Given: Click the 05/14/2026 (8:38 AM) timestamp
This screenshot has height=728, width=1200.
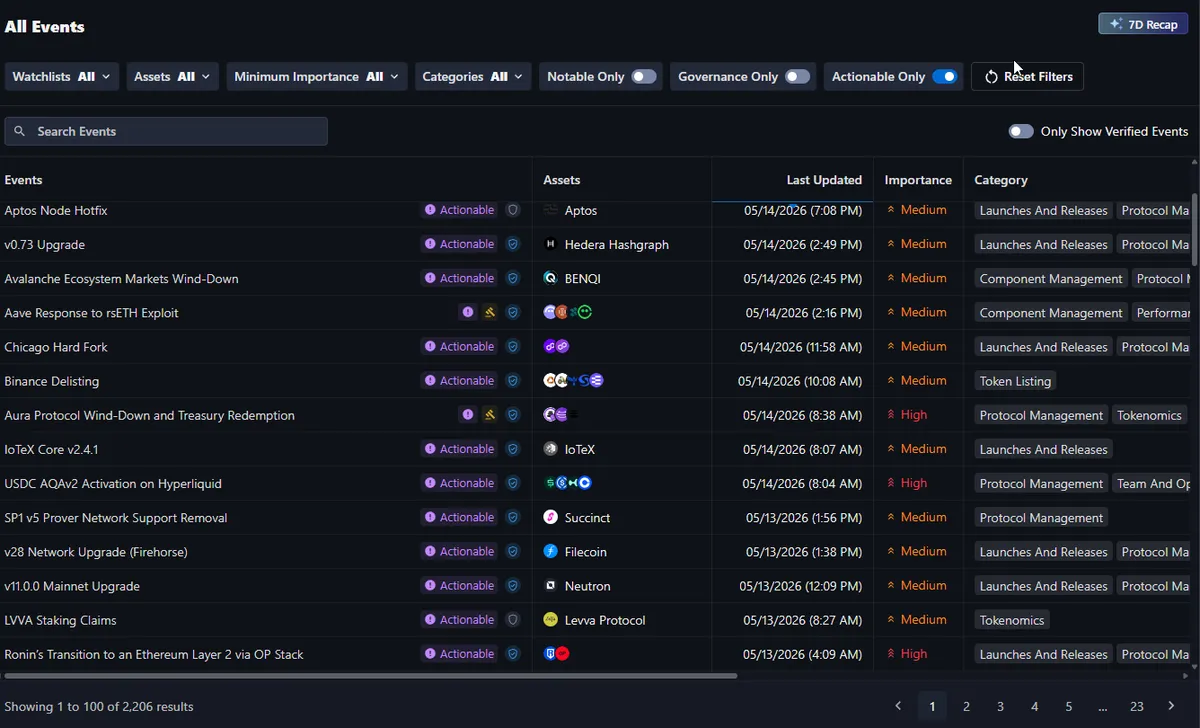Looking at the screenshot, I should click(x=804, y=415).
